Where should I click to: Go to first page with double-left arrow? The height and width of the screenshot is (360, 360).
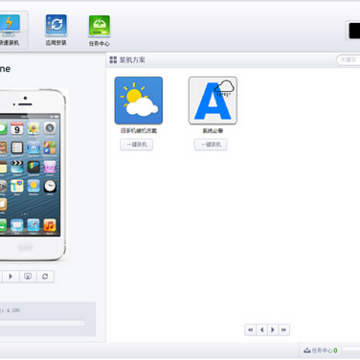[x=250, y=330]
